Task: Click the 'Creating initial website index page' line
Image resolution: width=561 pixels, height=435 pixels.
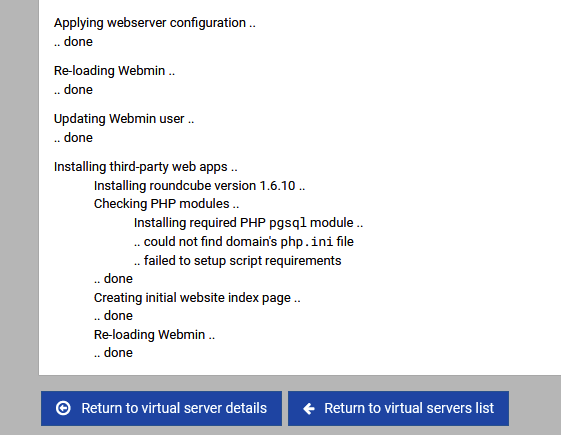Action: [x=197, y=298]
